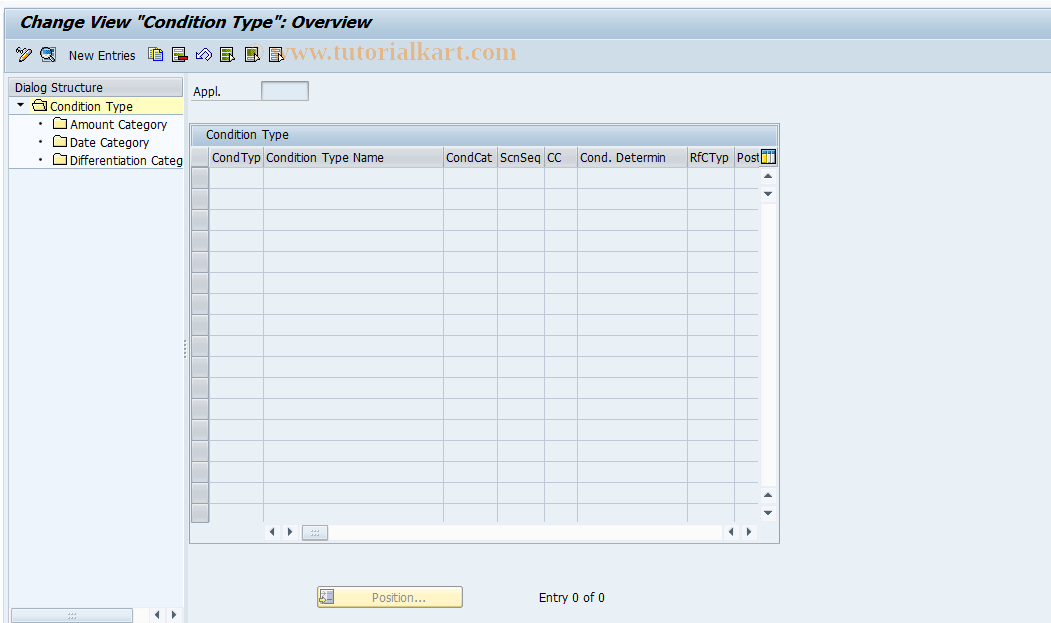Click the CondTyp column header
Image resolution: width=1051 pixels, height=623 pixels.
[x=236, y=158]
